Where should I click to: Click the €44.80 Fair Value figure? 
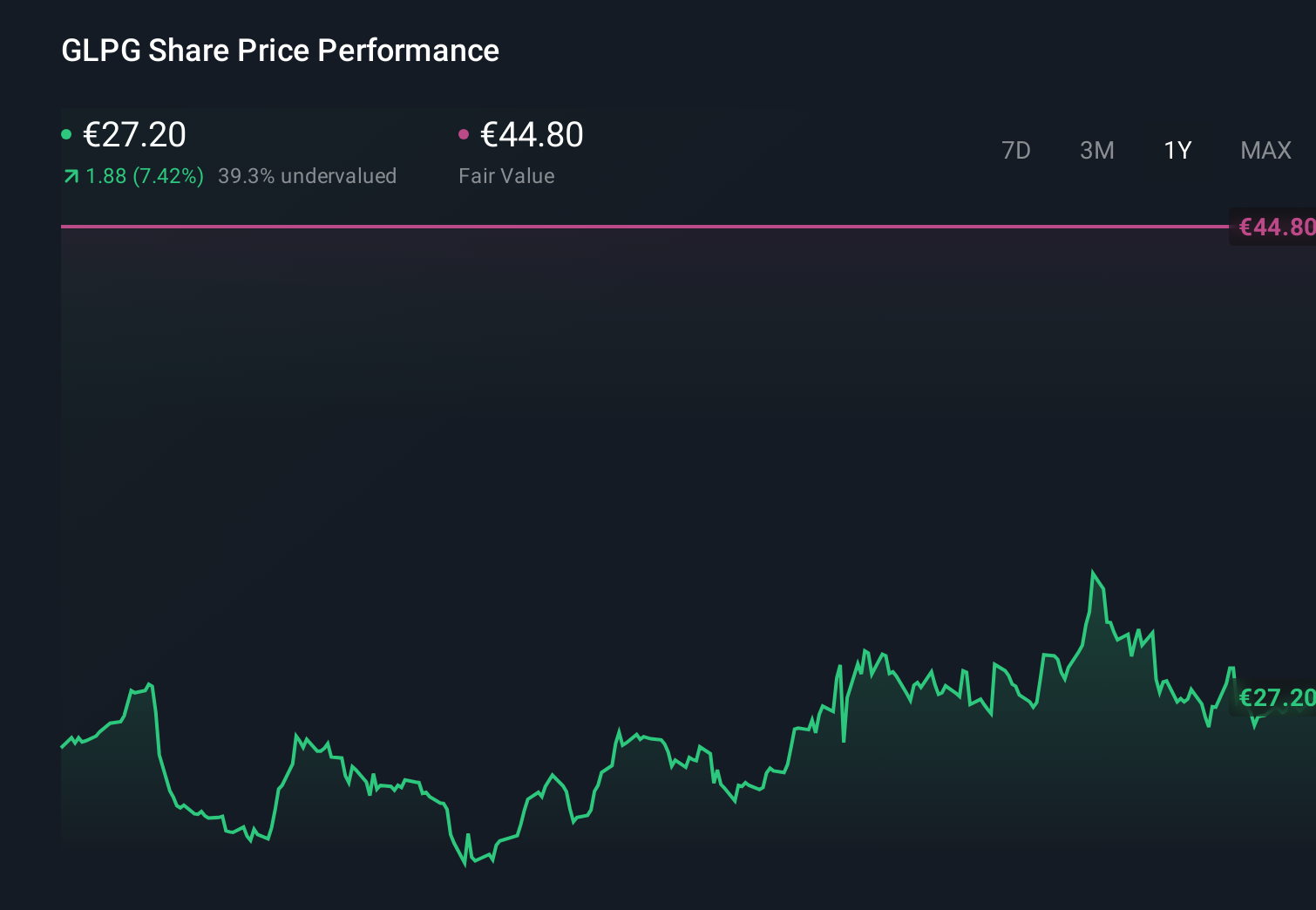[x=532, y=134]
